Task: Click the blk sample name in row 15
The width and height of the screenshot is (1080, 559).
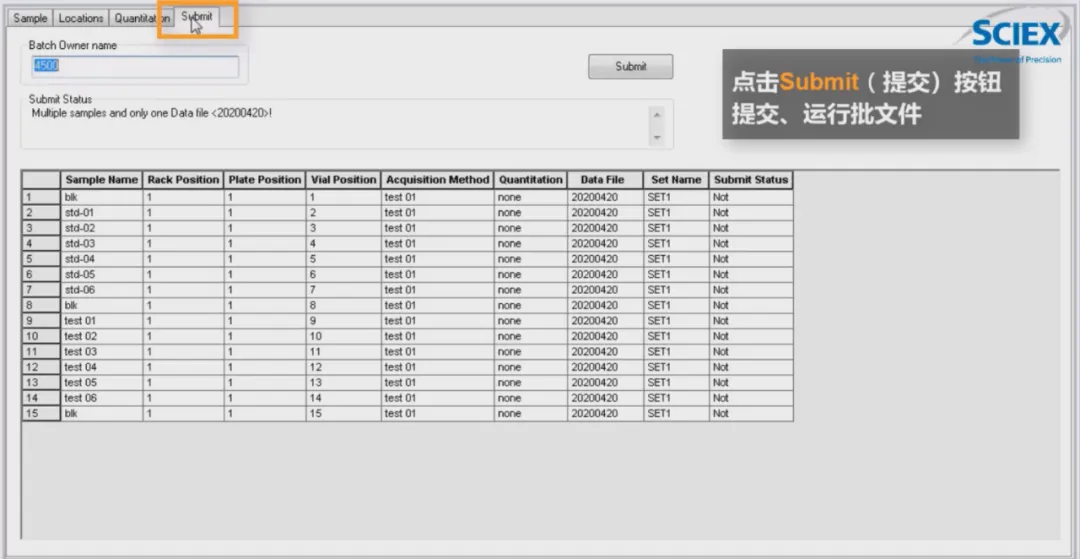Action: click(102, 413)
